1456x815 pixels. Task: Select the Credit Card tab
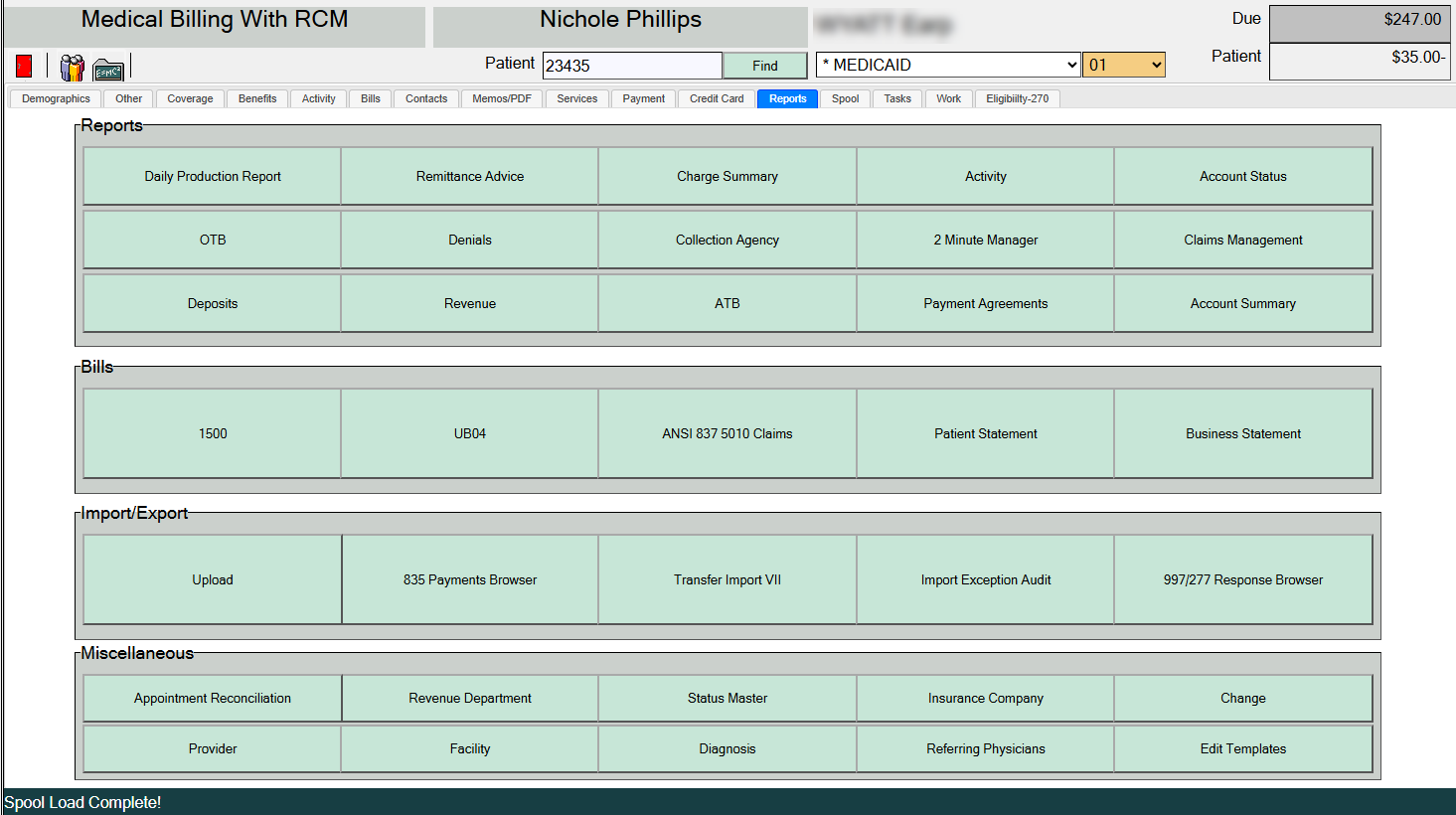tap(716, 98)
